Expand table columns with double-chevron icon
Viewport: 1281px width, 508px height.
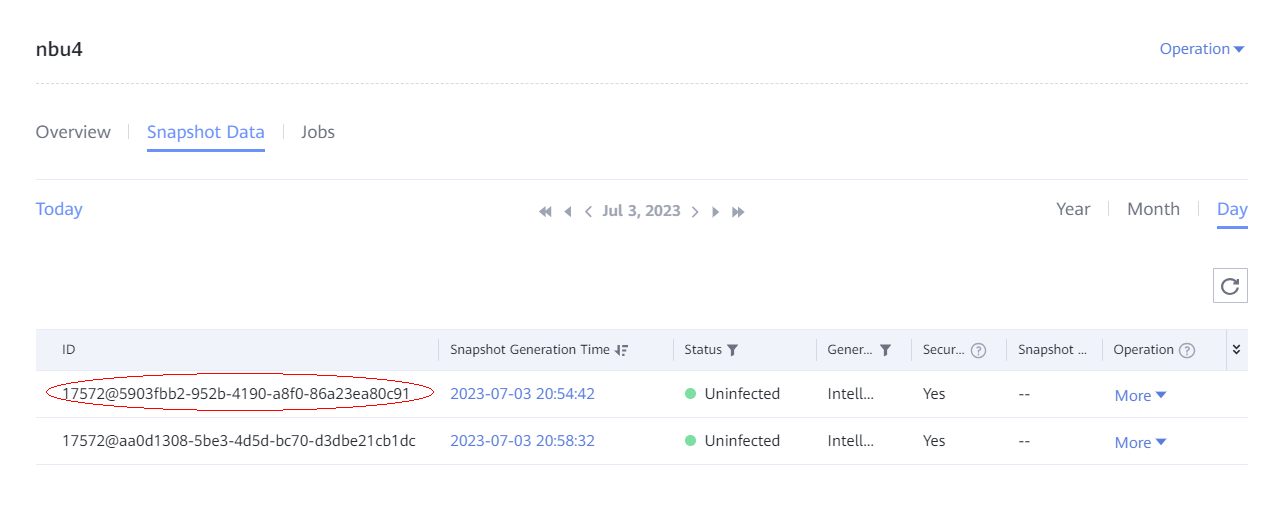click(x=1236, y=350)
